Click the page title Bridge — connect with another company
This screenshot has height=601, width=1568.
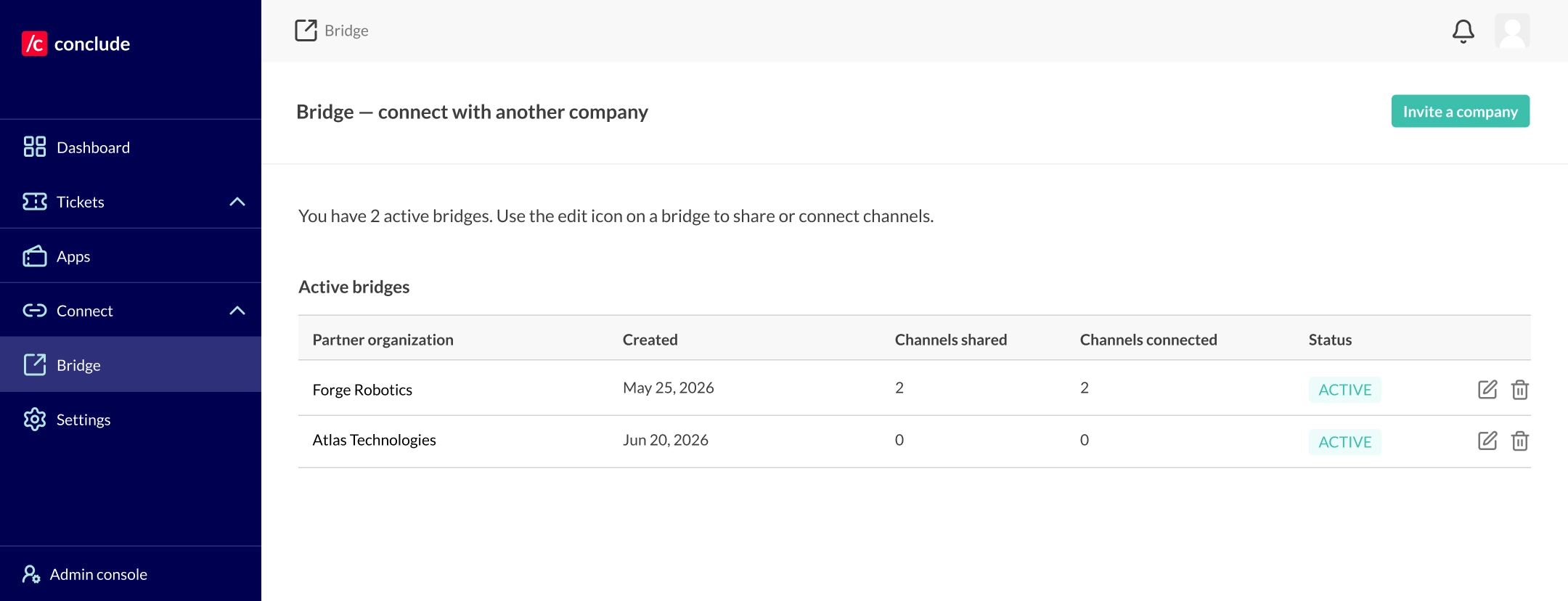click(472, 112)
